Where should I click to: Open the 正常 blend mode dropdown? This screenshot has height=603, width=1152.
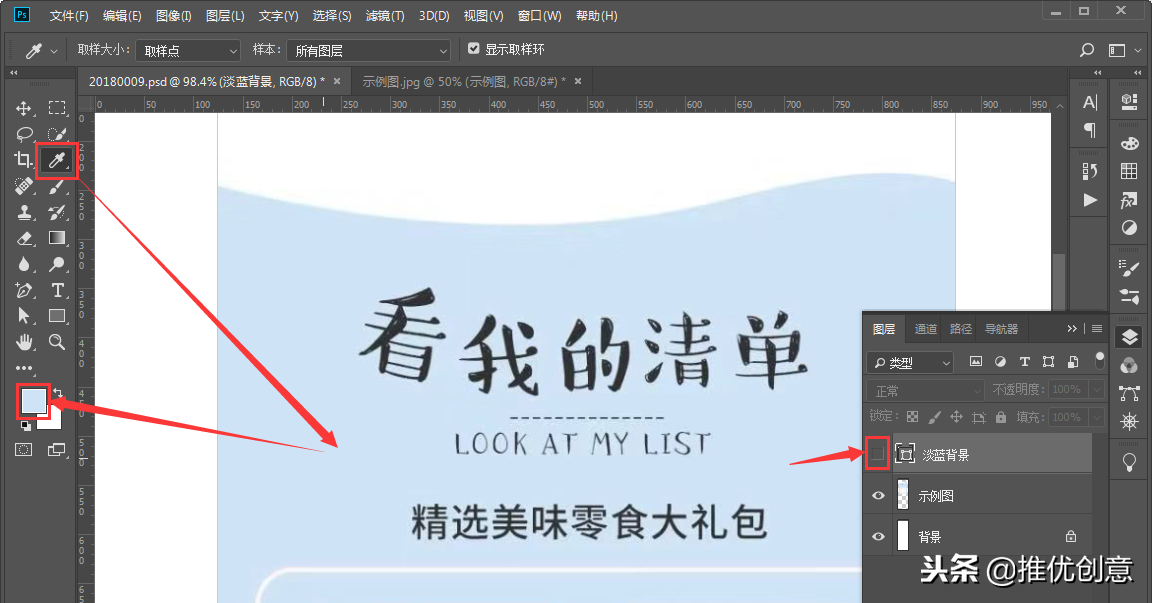pyautogui.click(x=925, y=390)
